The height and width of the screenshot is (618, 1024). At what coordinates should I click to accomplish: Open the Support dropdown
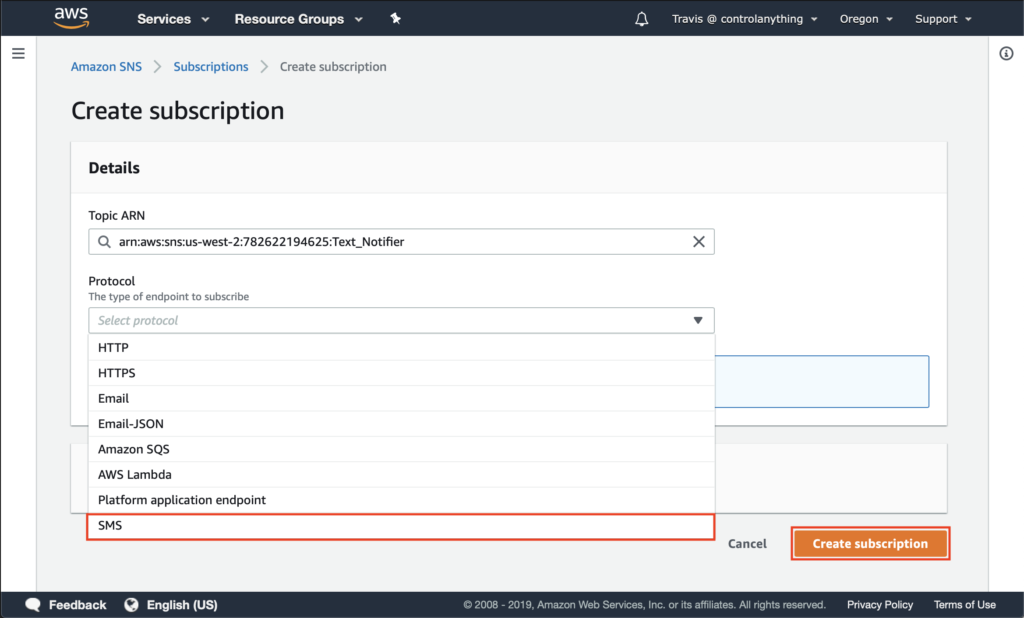click(x=943, y=19)
